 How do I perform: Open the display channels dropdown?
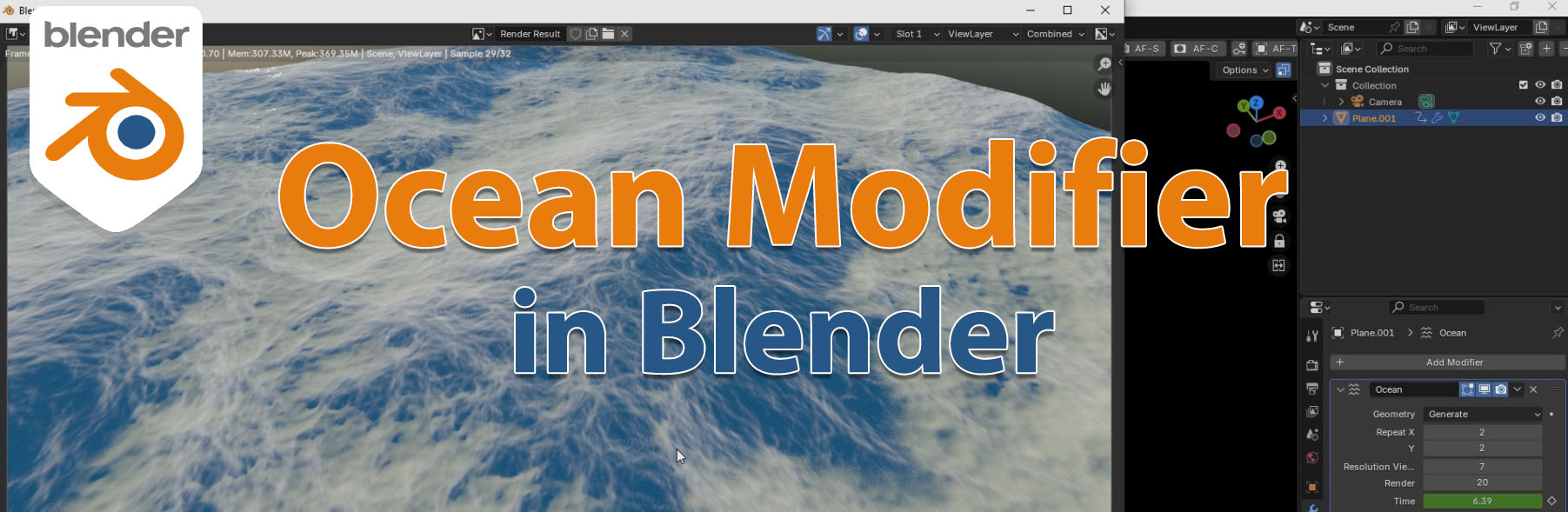1104,34
